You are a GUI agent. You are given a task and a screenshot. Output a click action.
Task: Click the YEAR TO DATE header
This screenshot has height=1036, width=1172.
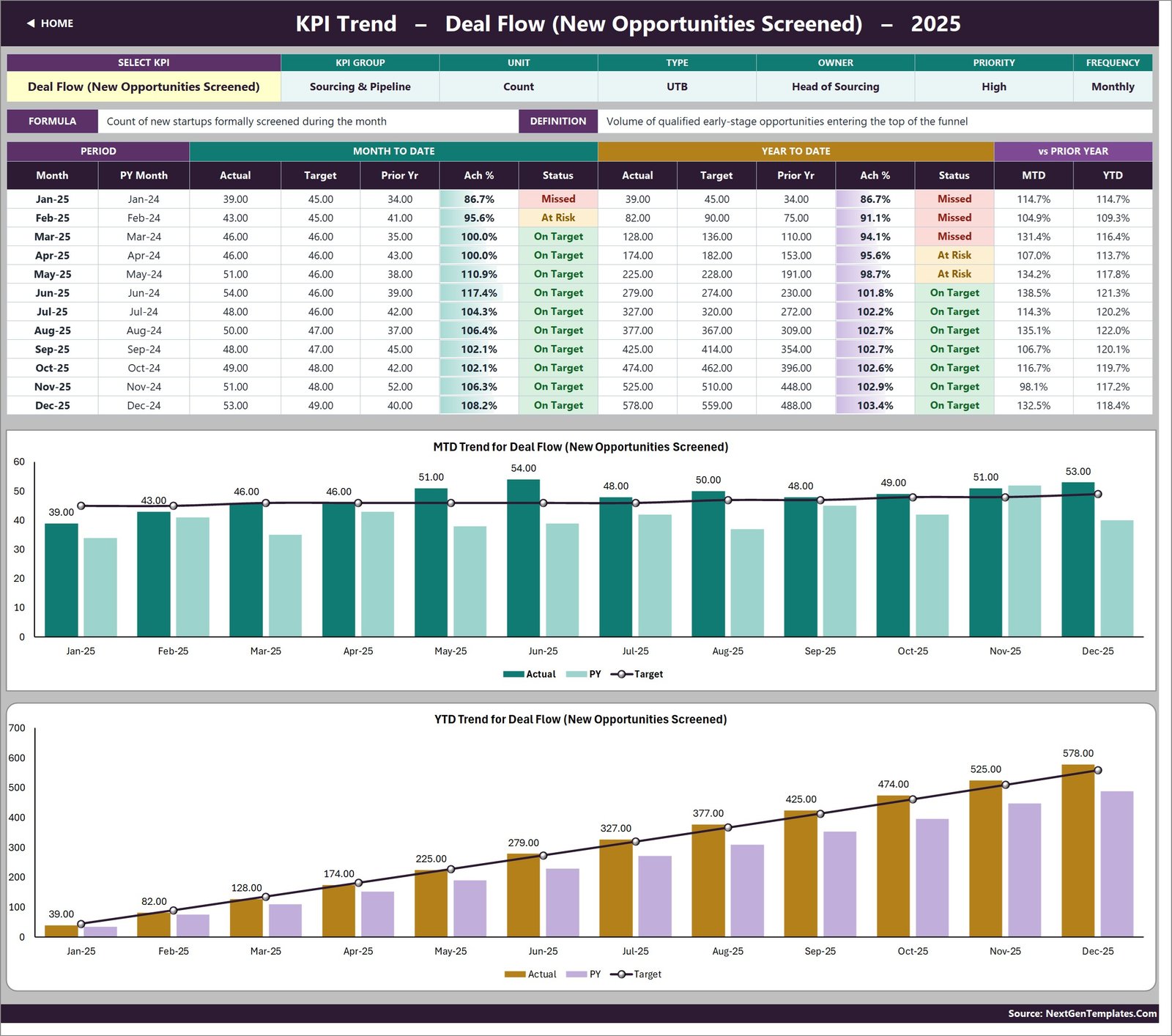click(x=795, y=151)
